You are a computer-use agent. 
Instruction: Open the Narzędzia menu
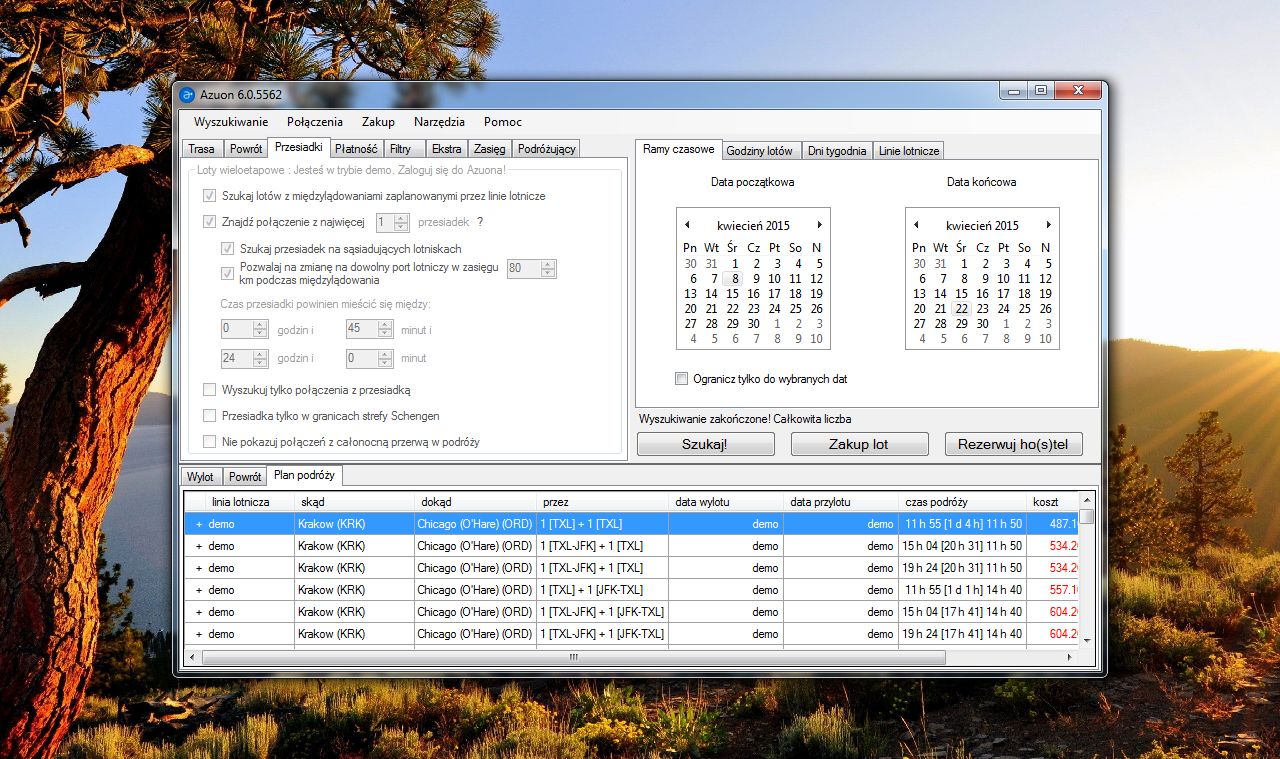pos(439,122)
